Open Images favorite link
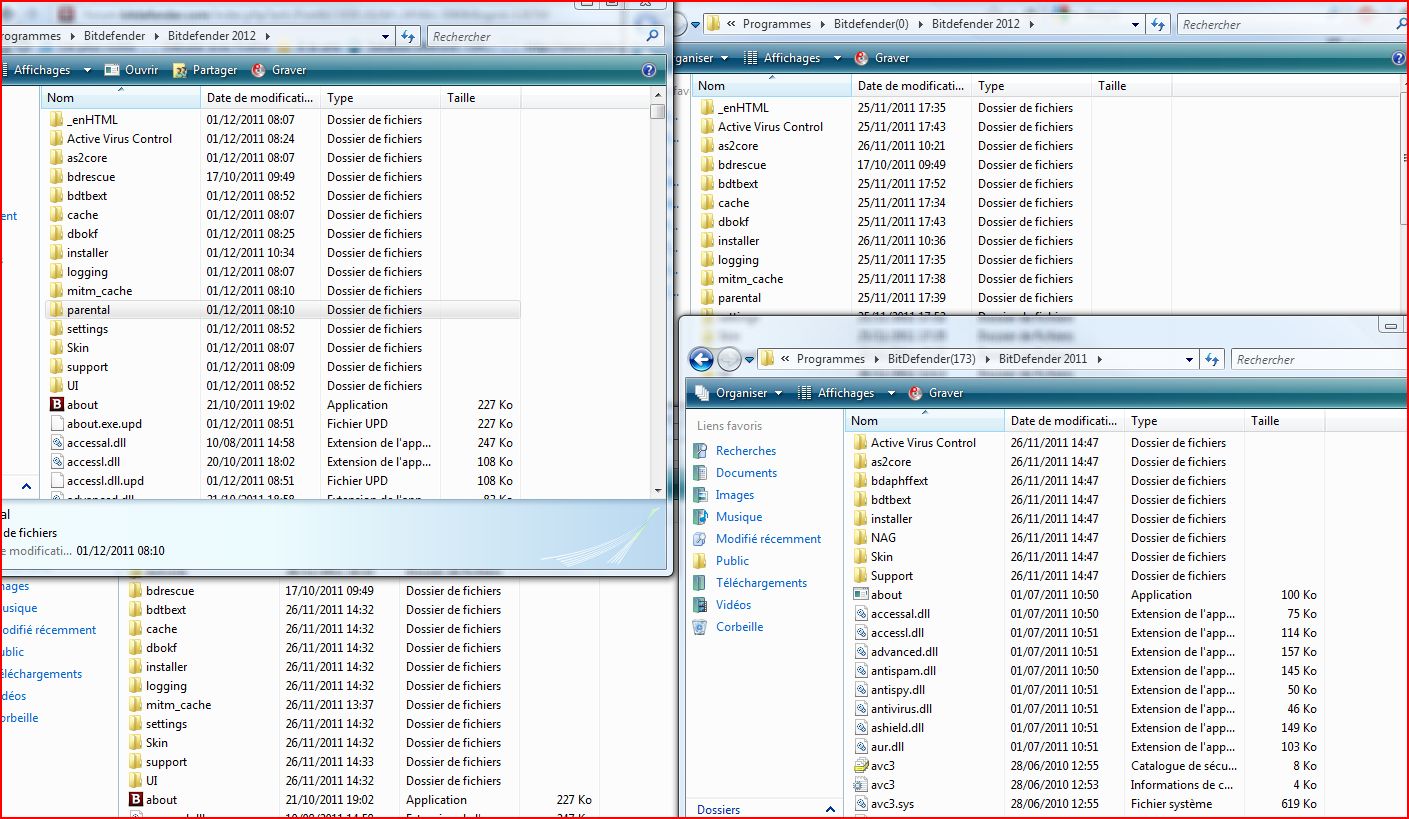Image resolution: width=1409 pixels, height=819 pixels. pyautogui.click(x=735, y=495)
